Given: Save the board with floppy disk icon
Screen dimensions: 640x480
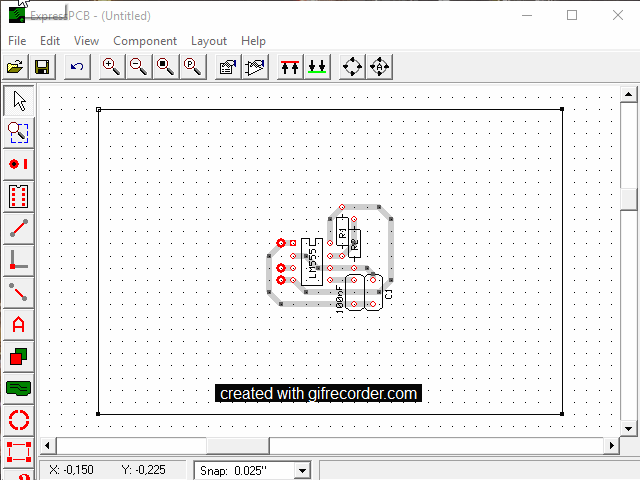Looking at the screenshot, I should 42,67.
